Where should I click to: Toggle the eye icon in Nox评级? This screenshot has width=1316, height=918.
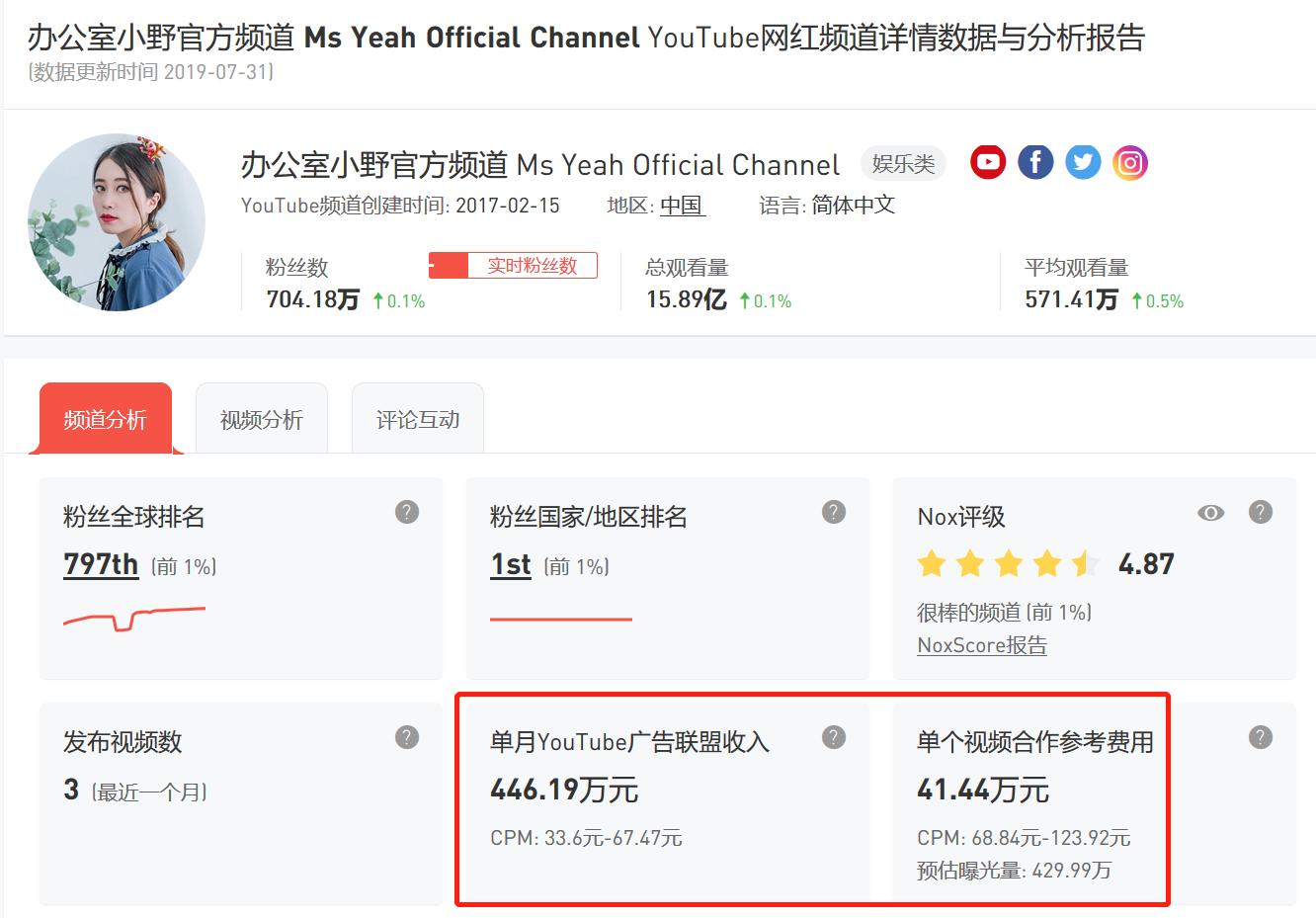coord(1210,513)
